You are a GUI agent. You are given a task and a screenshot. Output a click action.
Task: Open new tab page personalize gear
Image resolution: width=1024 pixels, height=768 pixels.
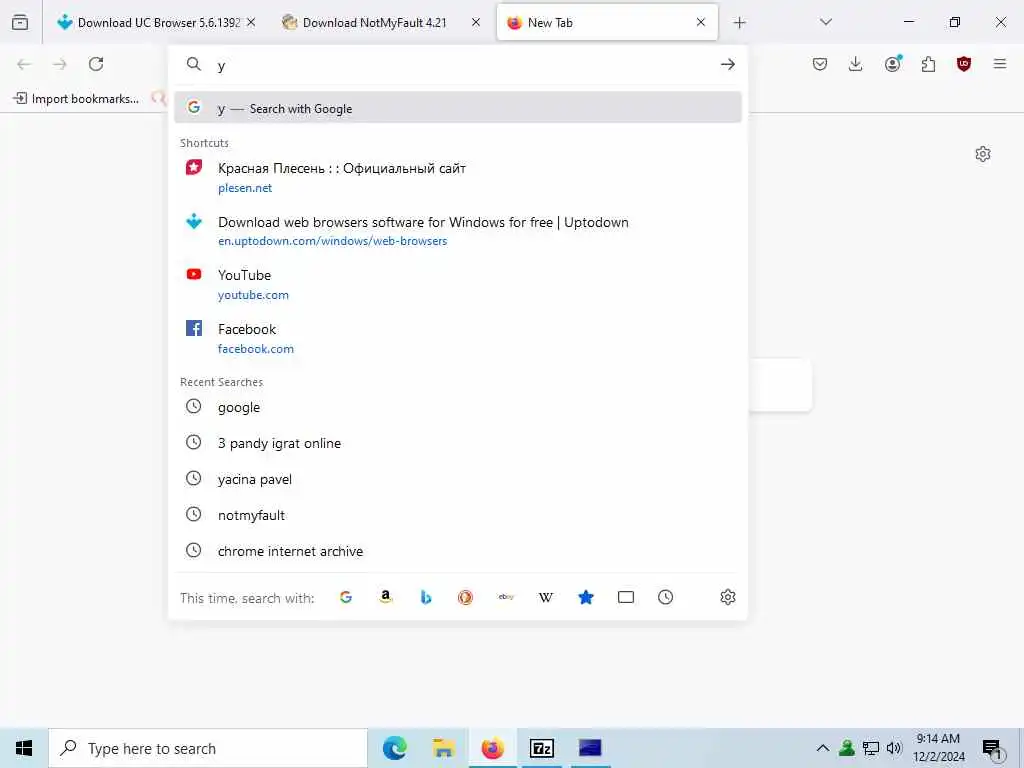[x=983, y=154]
